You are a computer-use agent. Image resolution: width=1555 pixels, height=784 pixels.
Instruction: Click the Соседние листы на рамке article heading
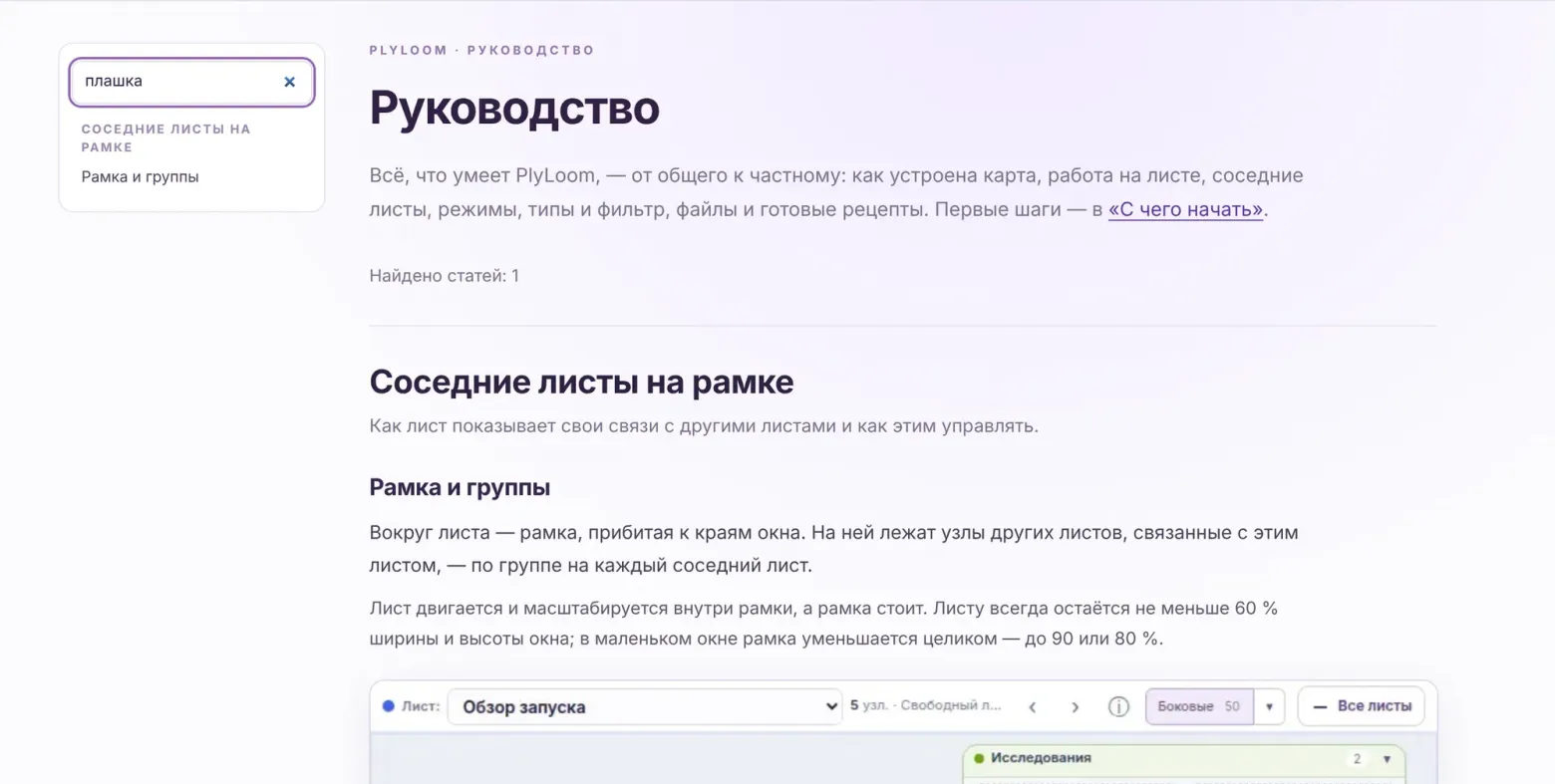coord(581,382)
